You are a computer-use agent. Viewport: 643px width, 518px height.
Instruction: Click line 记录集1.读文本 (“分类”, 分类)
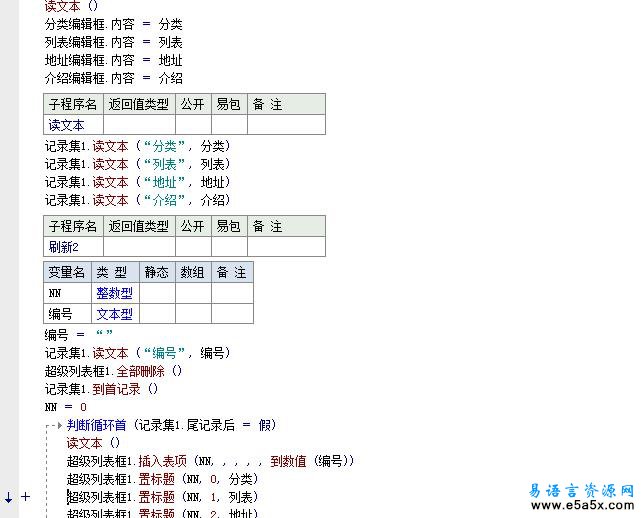coord(137,146)
